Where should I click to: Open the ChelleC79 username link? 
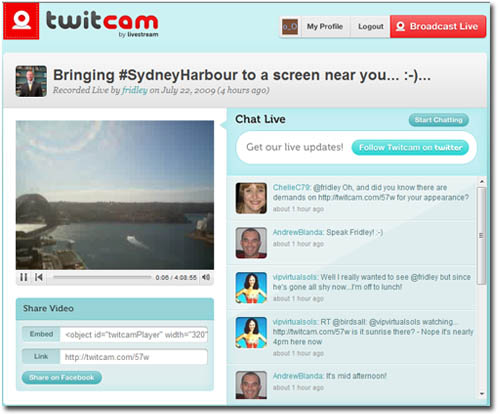point(291,188)
